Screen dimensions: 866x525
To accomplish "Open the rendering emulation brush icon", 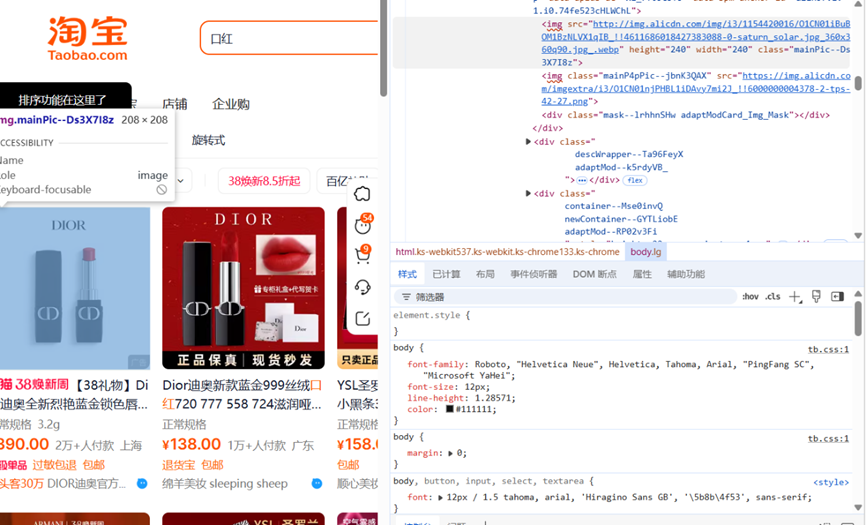I will (816, 296).
